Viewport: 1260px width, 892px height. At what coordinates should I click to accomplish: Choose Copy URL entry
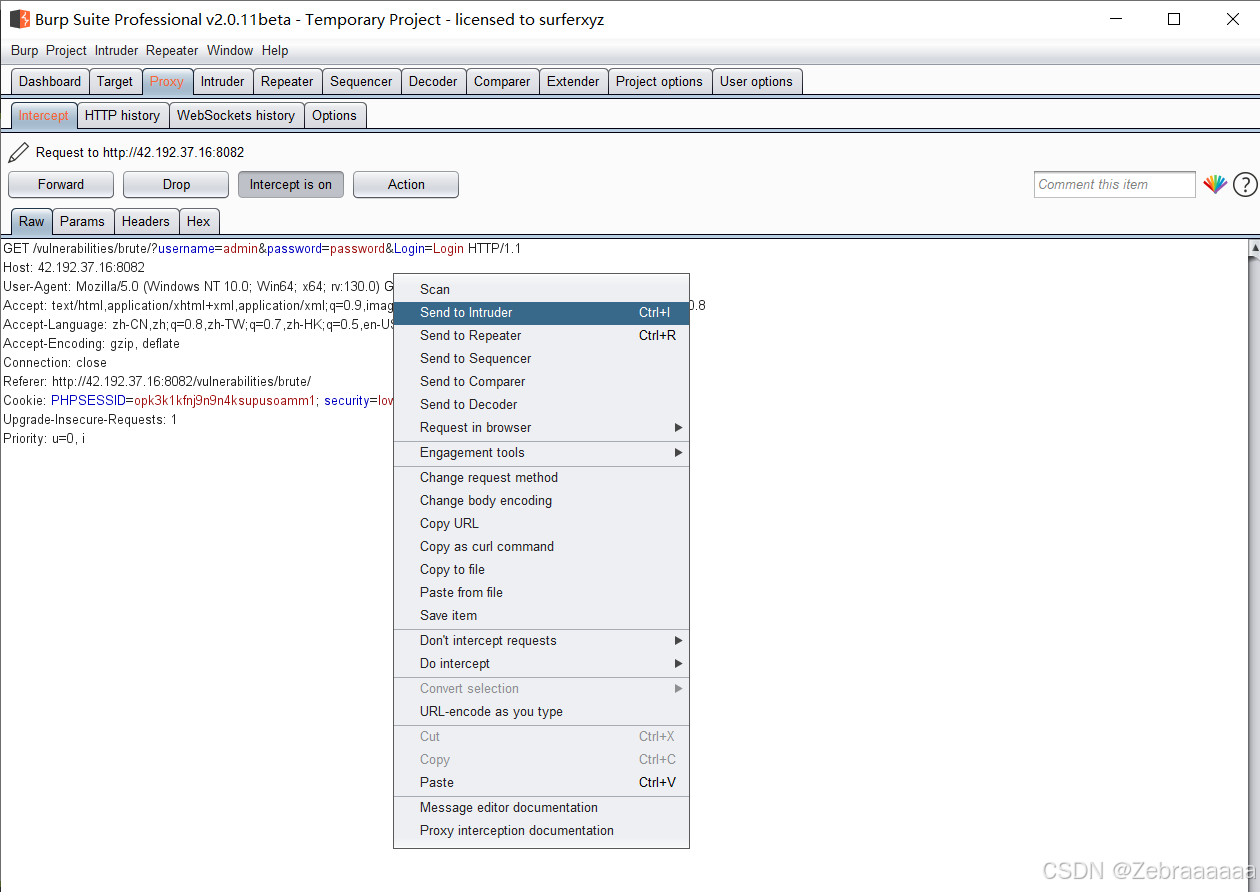541,523
